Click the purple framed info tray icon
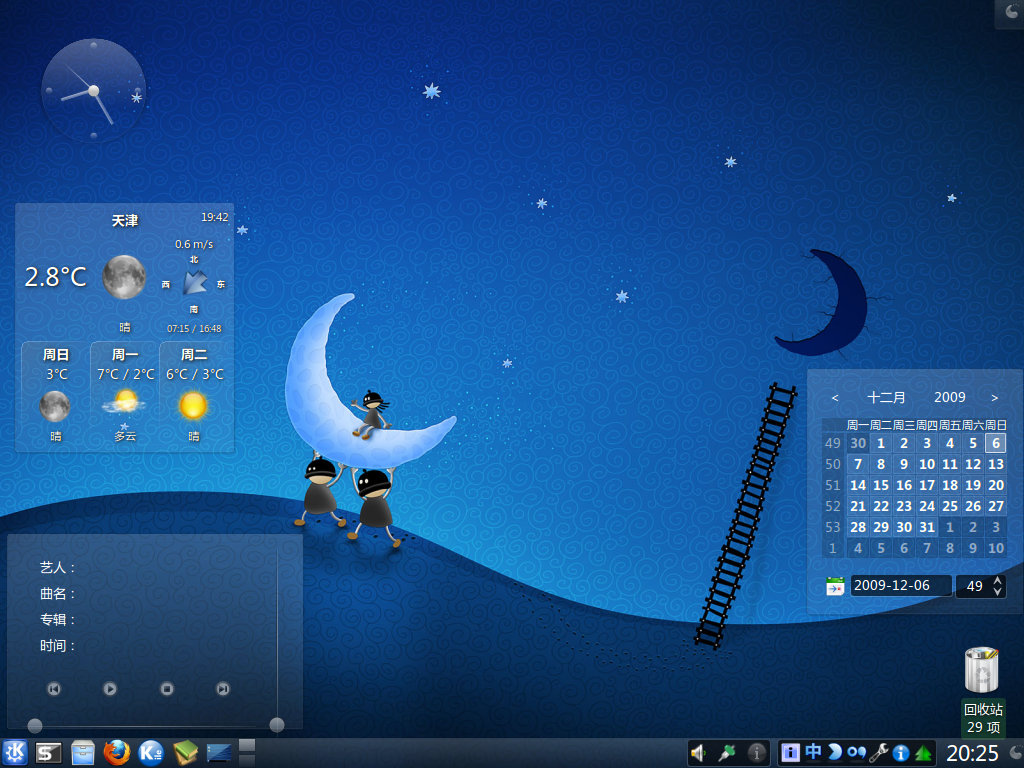The image size is (1024, 768). point(790,753)
